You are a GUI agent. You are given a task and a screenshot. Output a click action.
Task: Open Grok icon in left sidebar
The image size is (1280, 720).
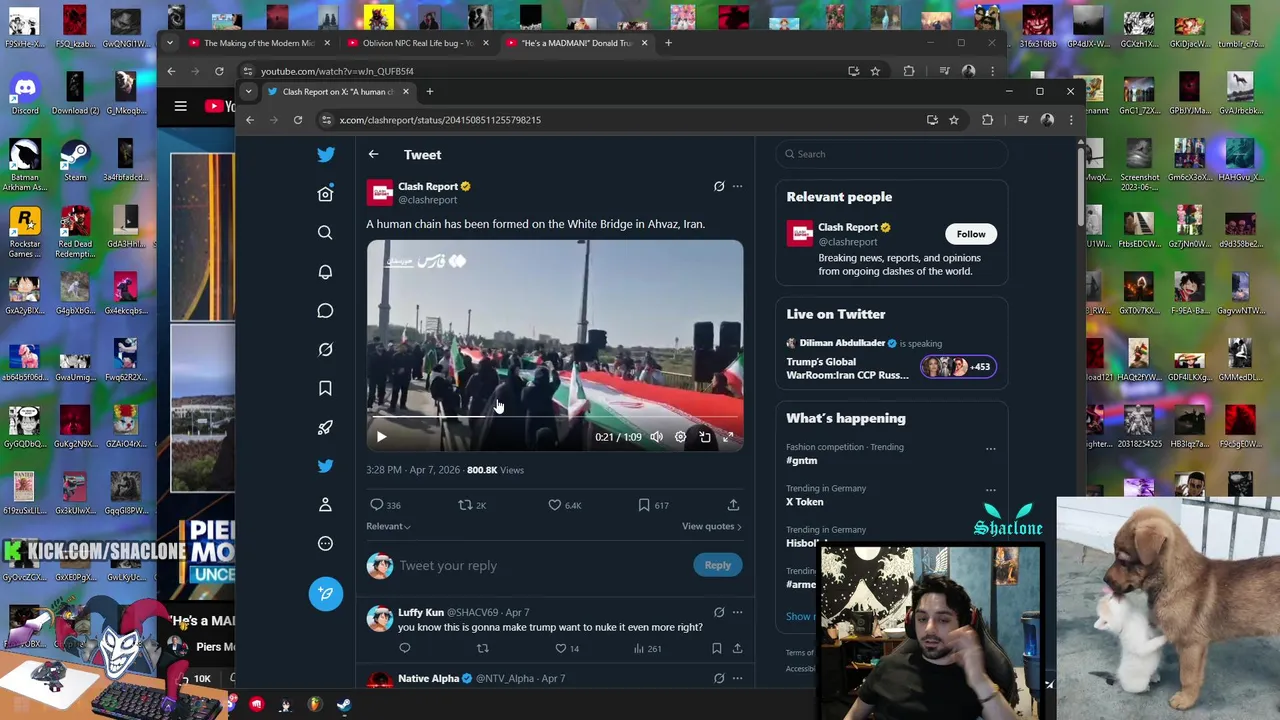pyautogui.click(x=325, y=350)
